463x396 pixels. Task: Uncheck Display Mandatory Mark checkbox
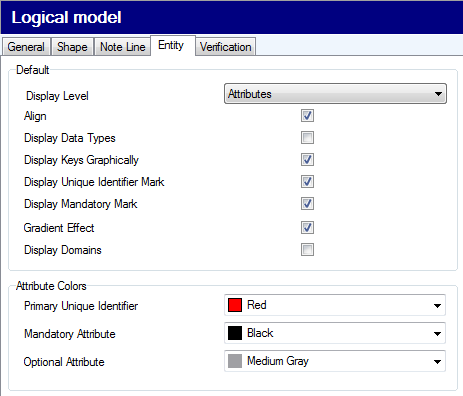(307, 204)
